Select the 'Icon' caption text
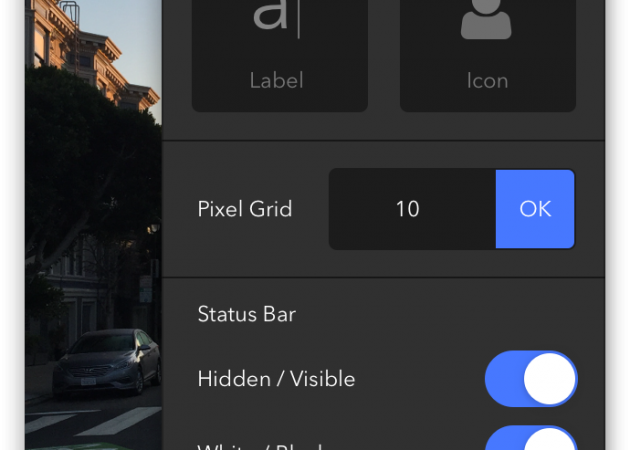 (487, 80)
